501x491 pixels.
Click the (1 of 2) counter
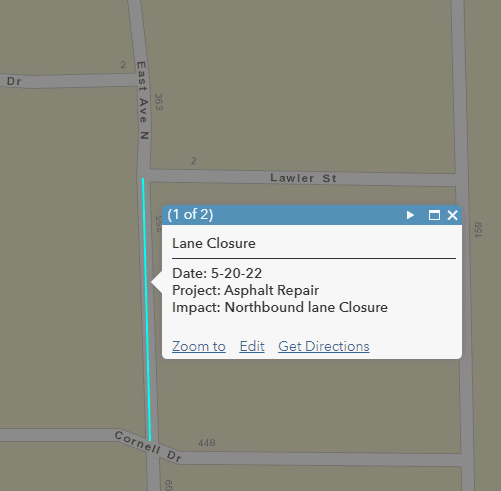pos(190,215)
